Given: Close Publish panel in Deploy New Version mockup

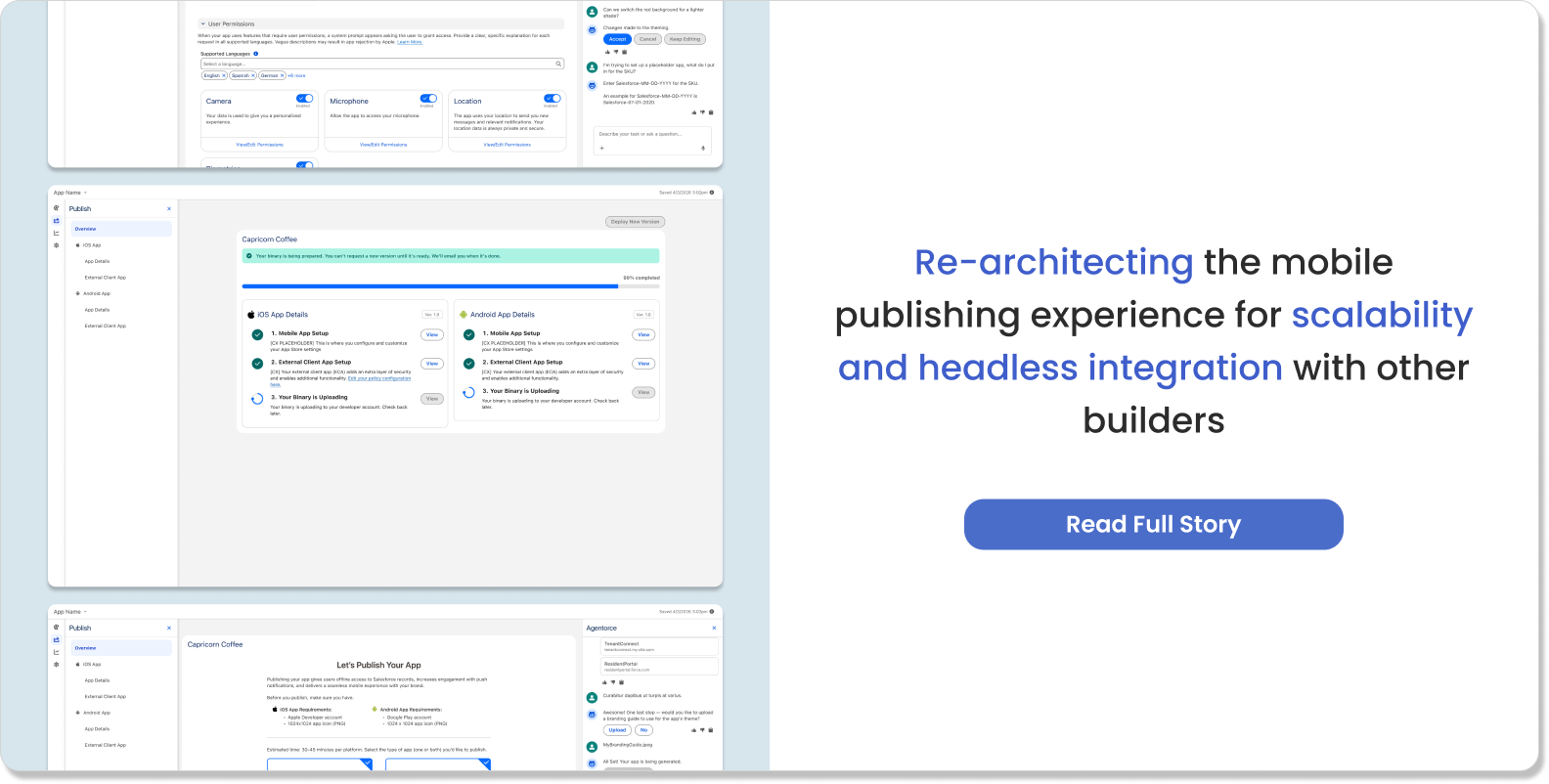Looking at the screenshot, I should [169, 208].
